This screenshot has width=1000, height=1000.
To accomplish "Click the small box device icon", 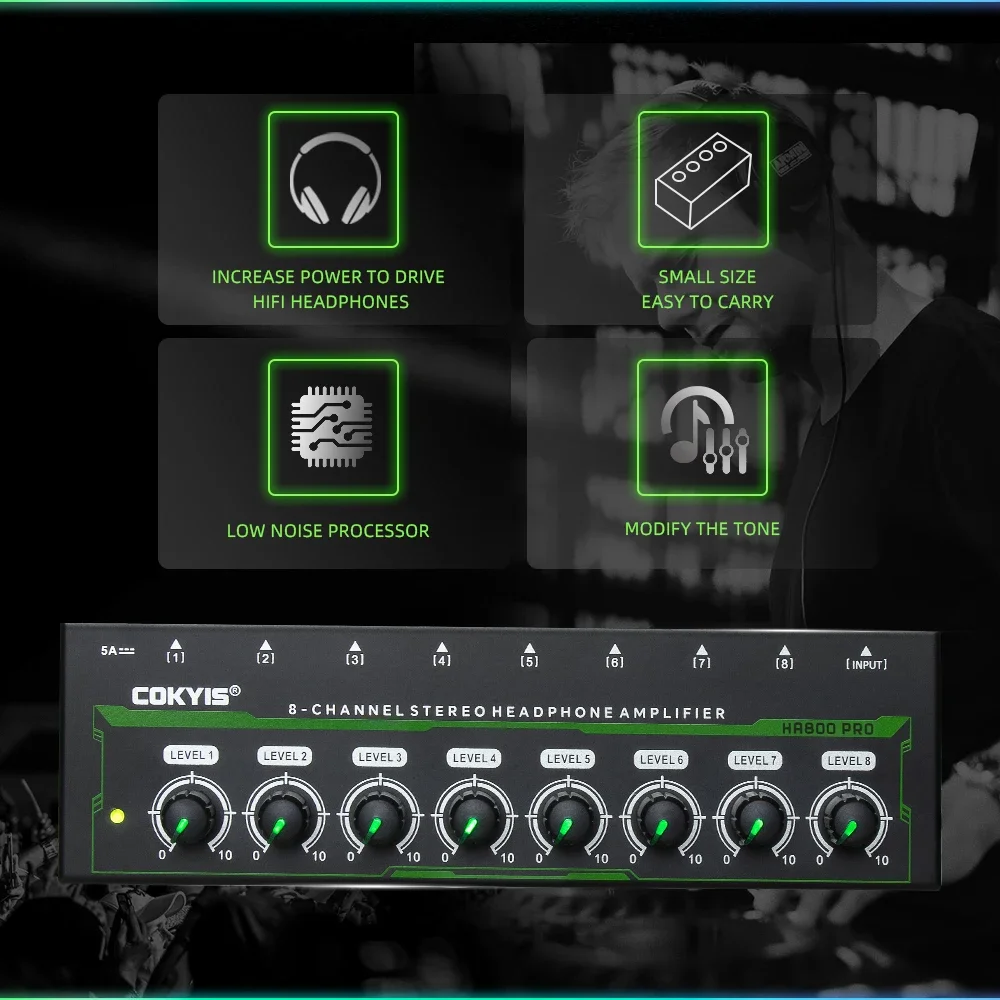I will pyautogui.click(x=703, y=180).
